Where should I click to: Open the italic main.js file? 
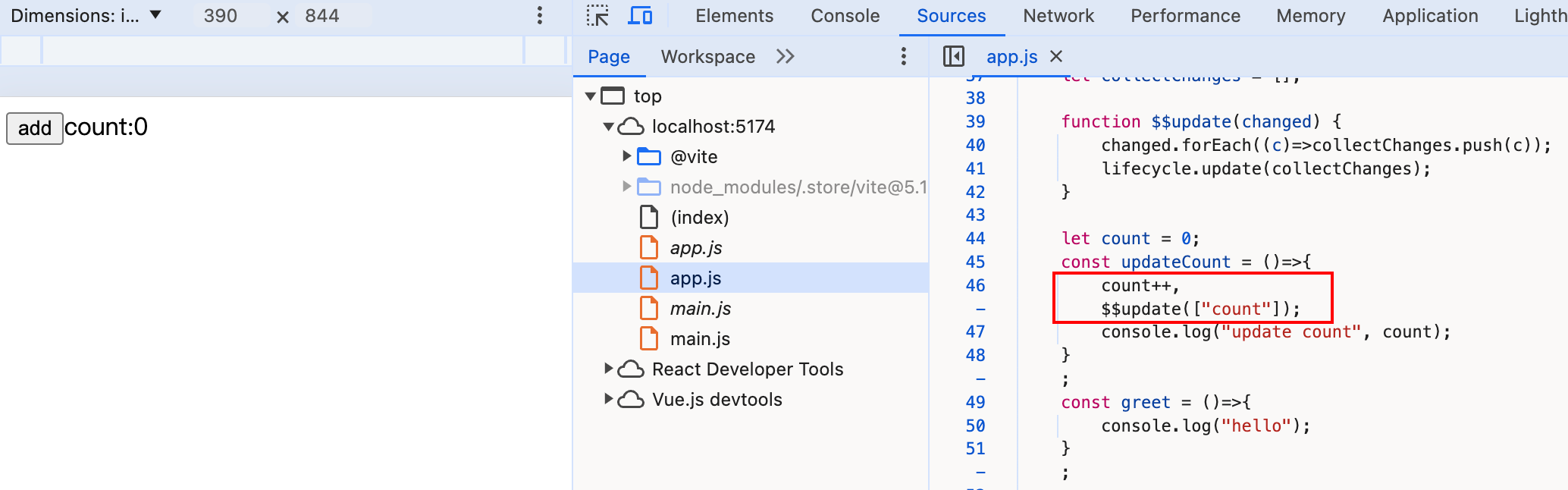click(700, 309)
